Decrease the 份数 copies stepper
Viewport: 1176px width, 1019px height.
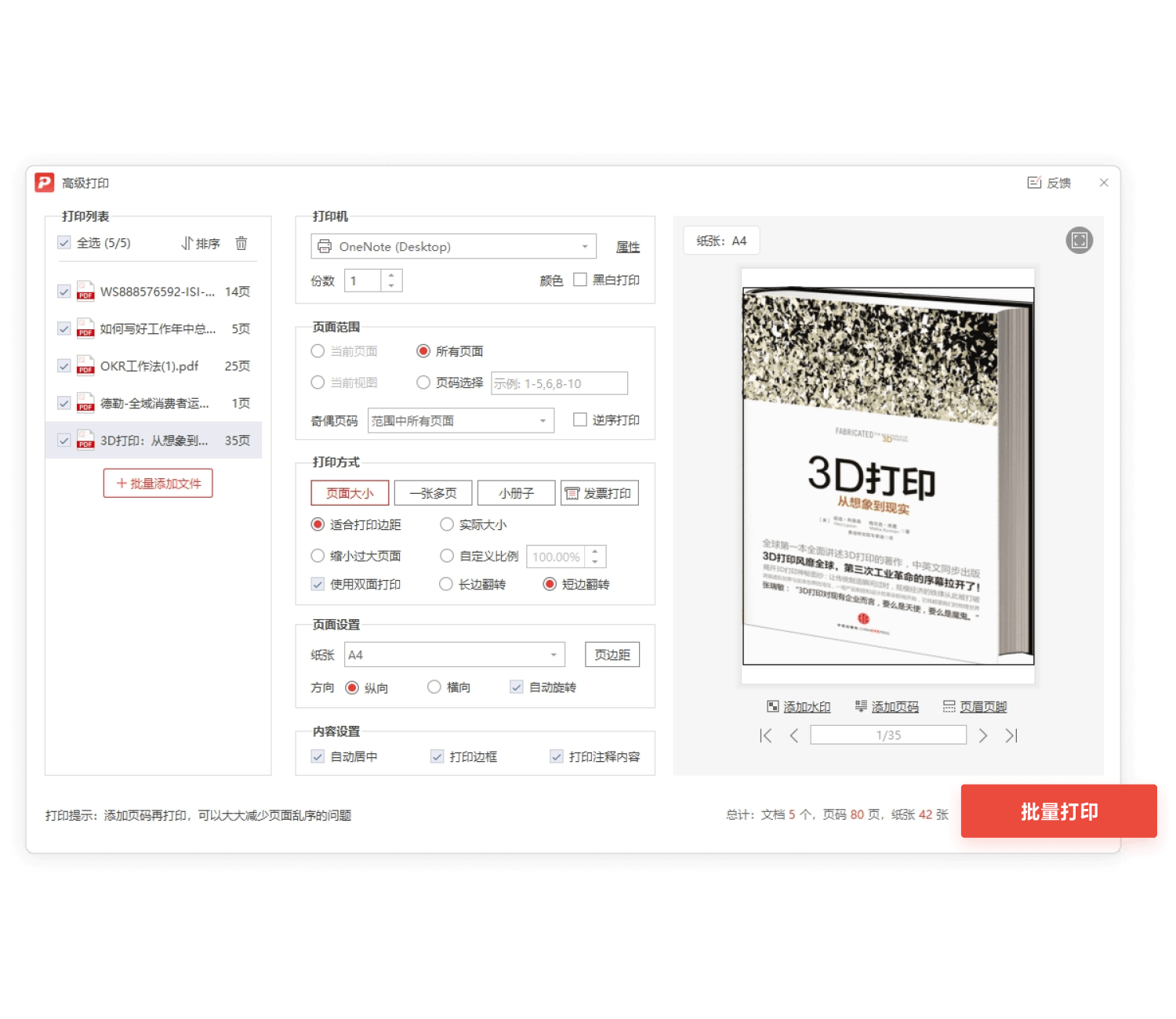[x=391, y=286]
